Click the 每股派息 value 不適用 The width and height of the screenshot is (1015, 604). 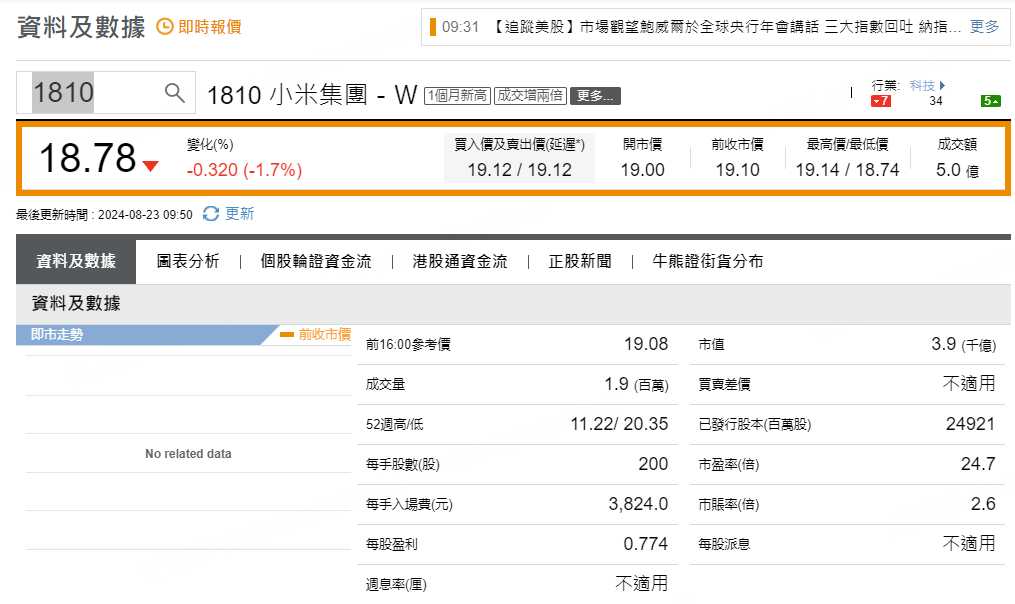pos(968,544)
